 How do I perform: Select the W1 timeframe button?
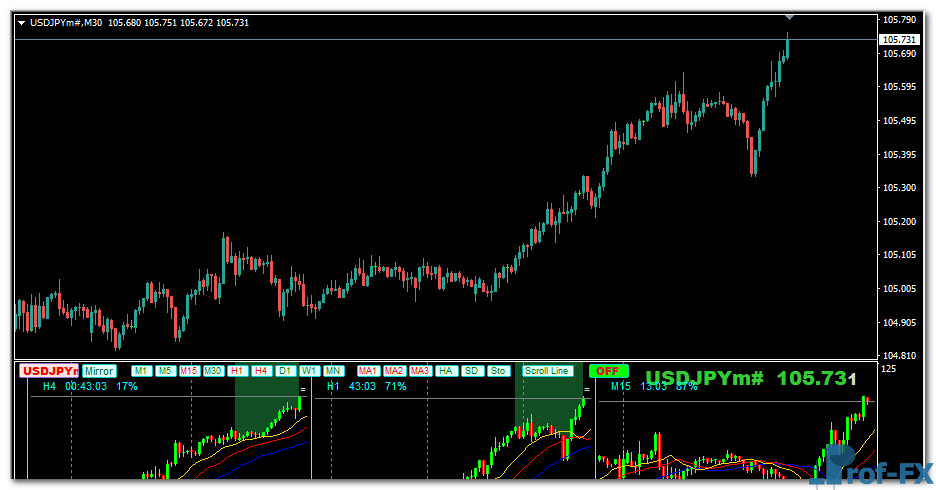click(x=309, y=371)
